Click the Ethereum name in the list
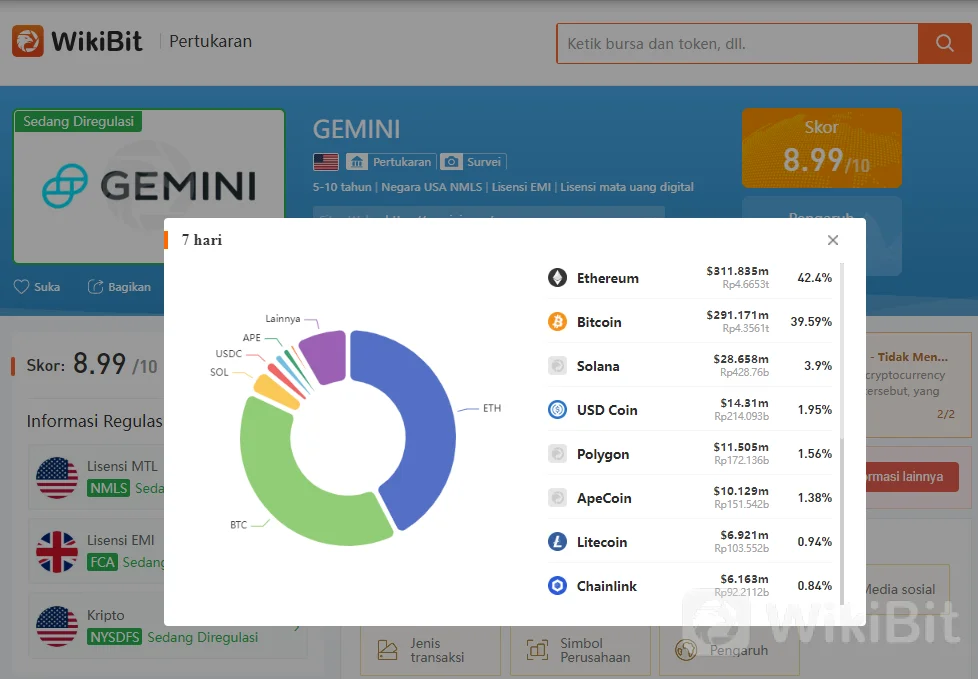Screen dimensions: 978x679 point(608,278)
